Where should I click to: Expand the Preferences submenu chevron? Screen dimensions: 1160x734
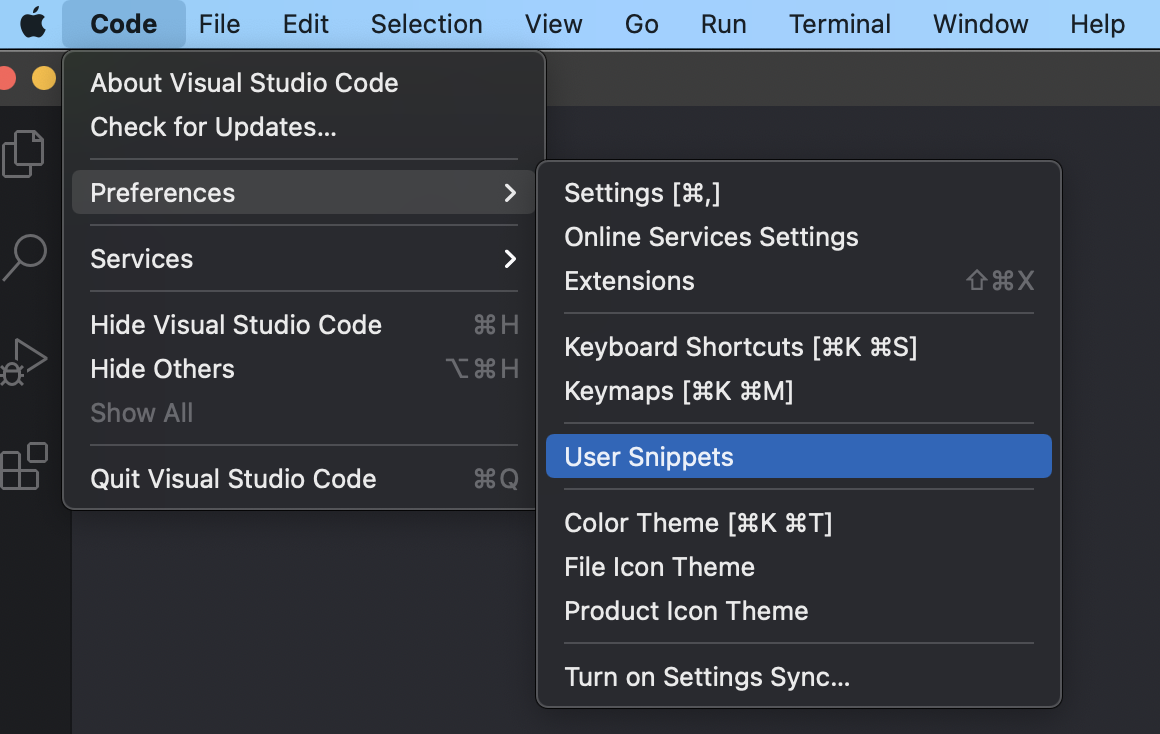click(x=510, y=193)
